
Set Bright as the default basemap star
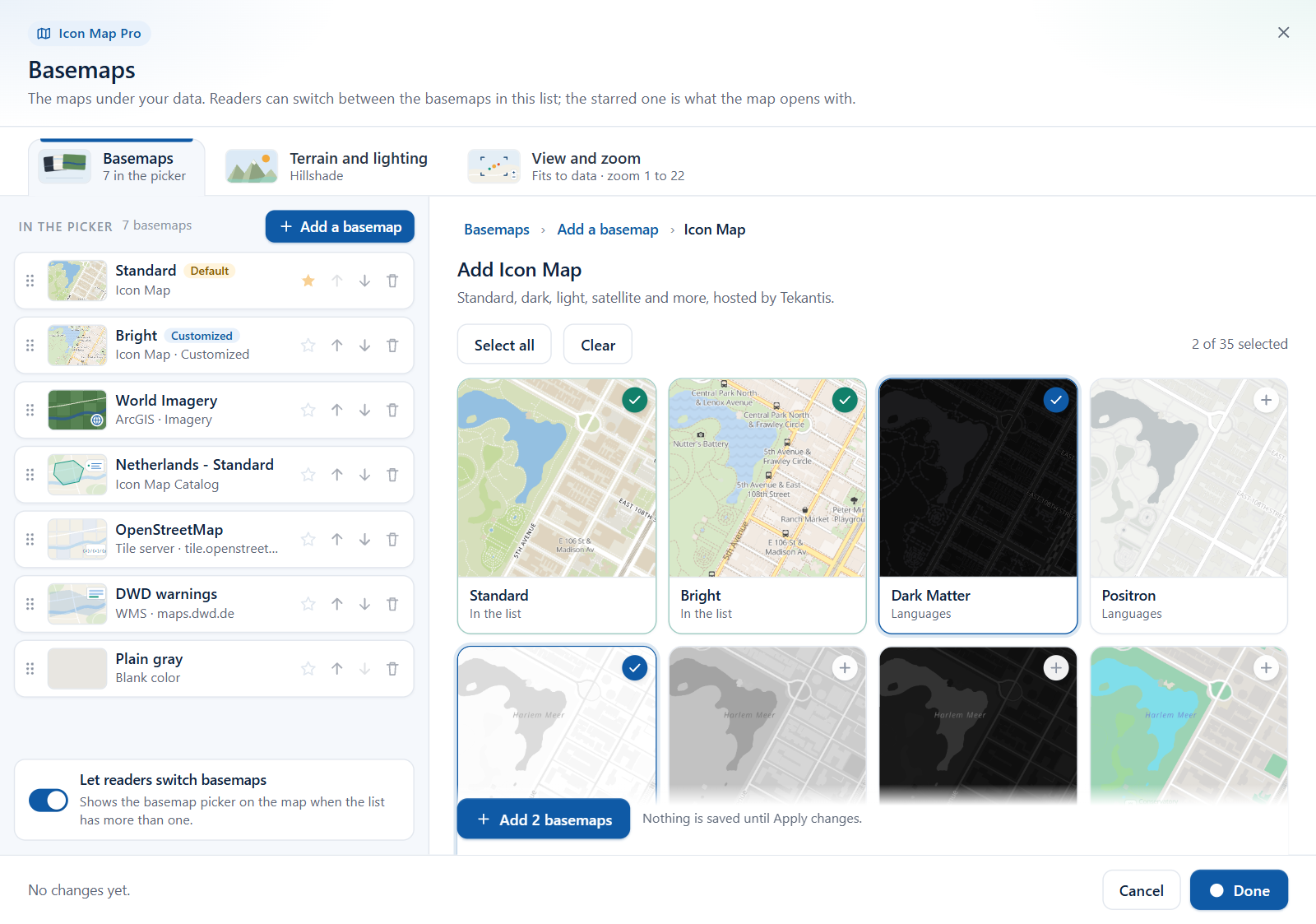(x=308, y=346)
